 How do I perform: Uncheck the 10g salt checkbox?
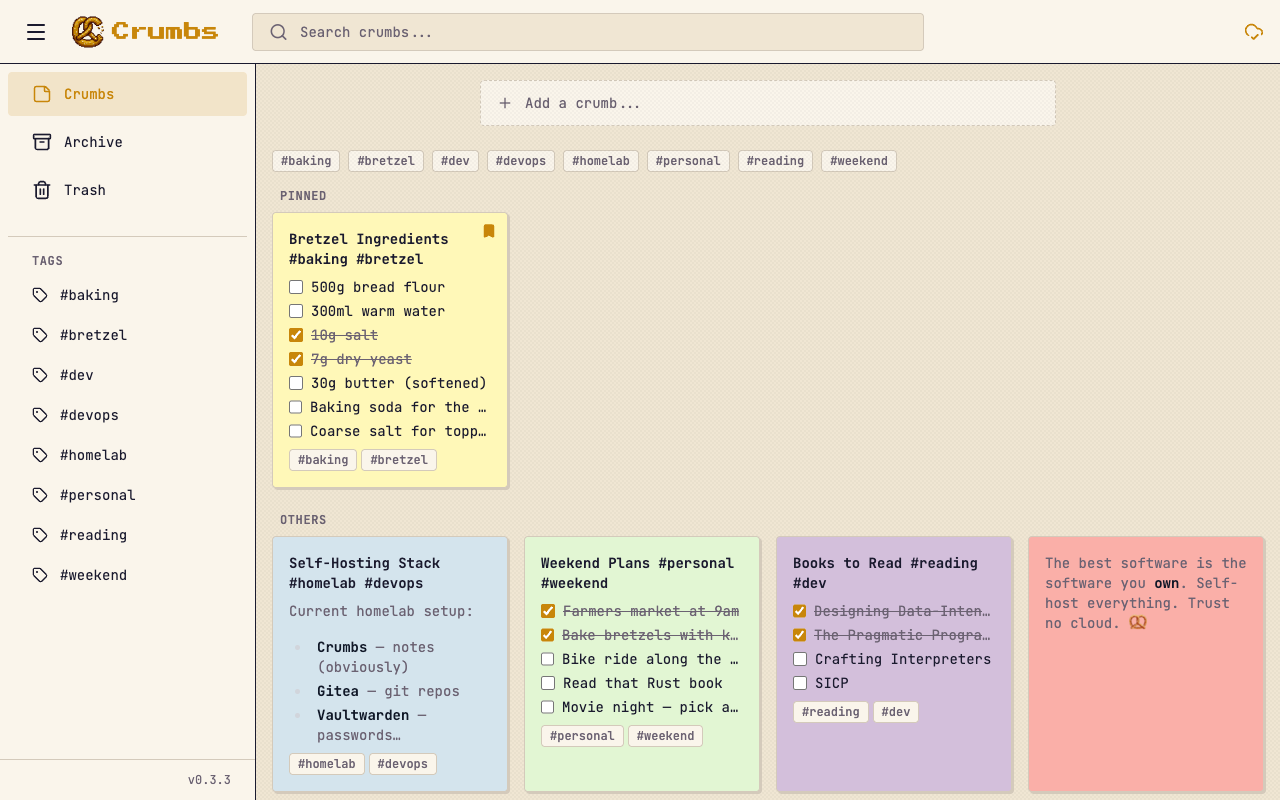pyautogui.click(x=296, y=335)
